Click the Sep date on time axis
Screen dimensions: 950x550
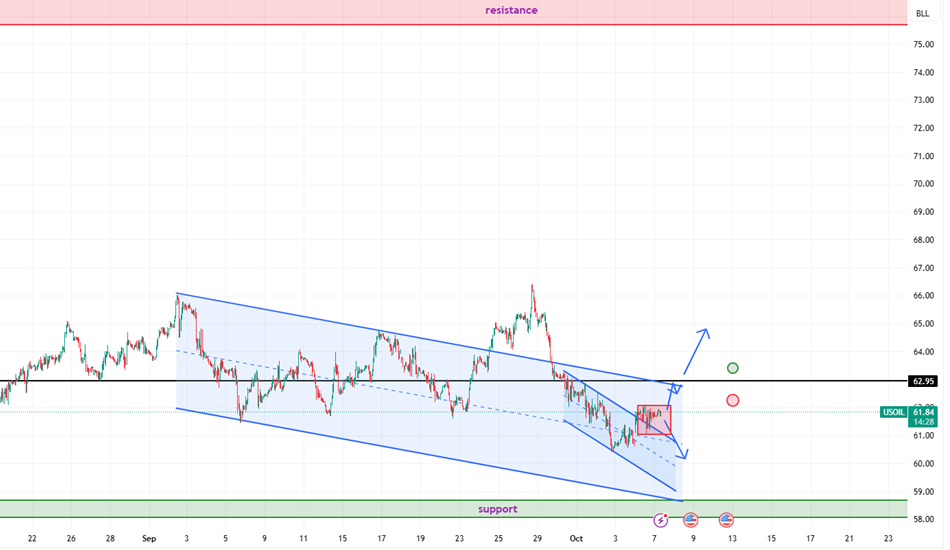[149, 538]
